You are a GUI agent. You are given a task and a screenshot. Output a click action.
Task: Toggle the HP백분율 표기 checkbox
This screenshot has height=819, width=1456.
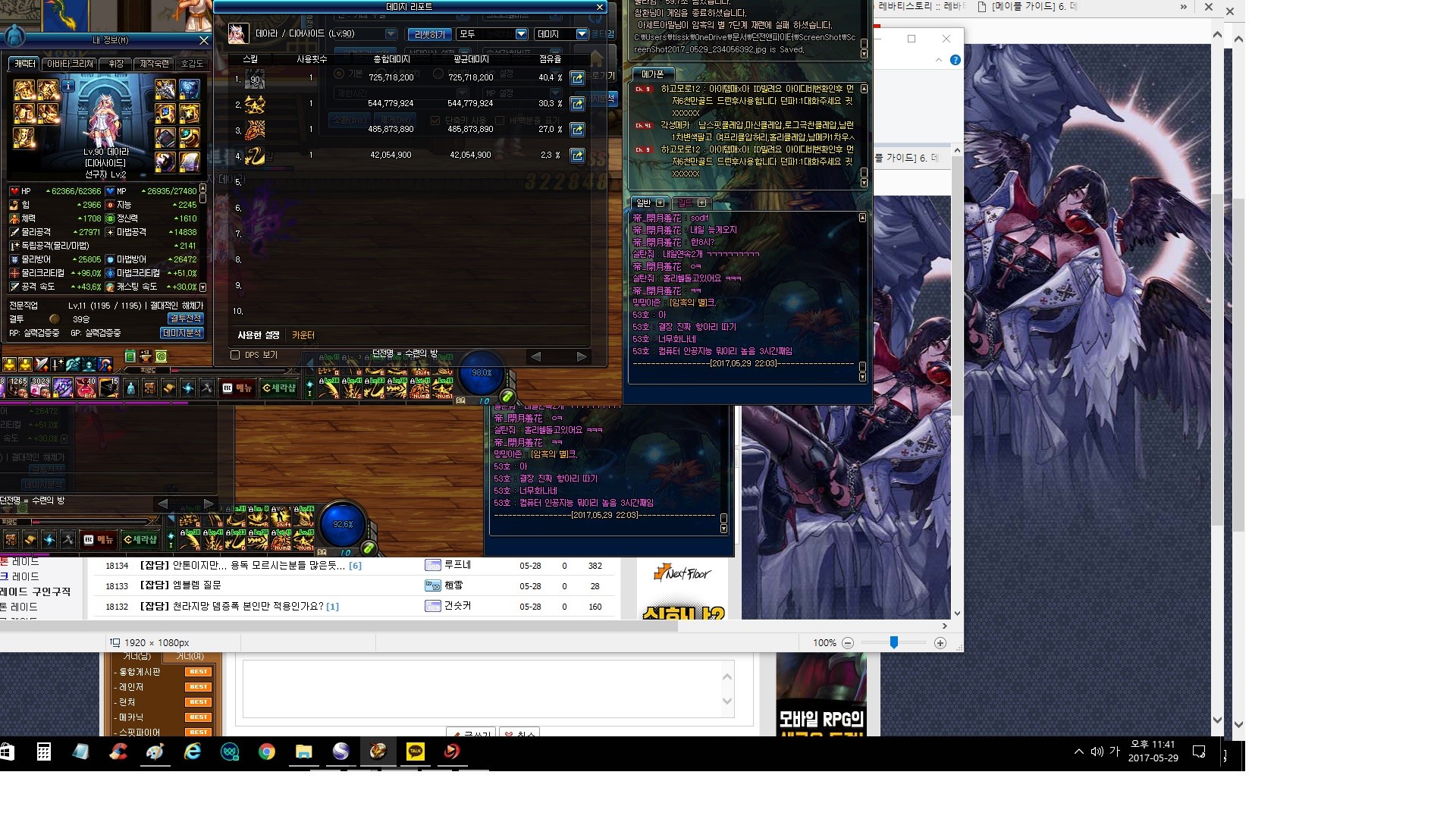click(x=500, y=121)
